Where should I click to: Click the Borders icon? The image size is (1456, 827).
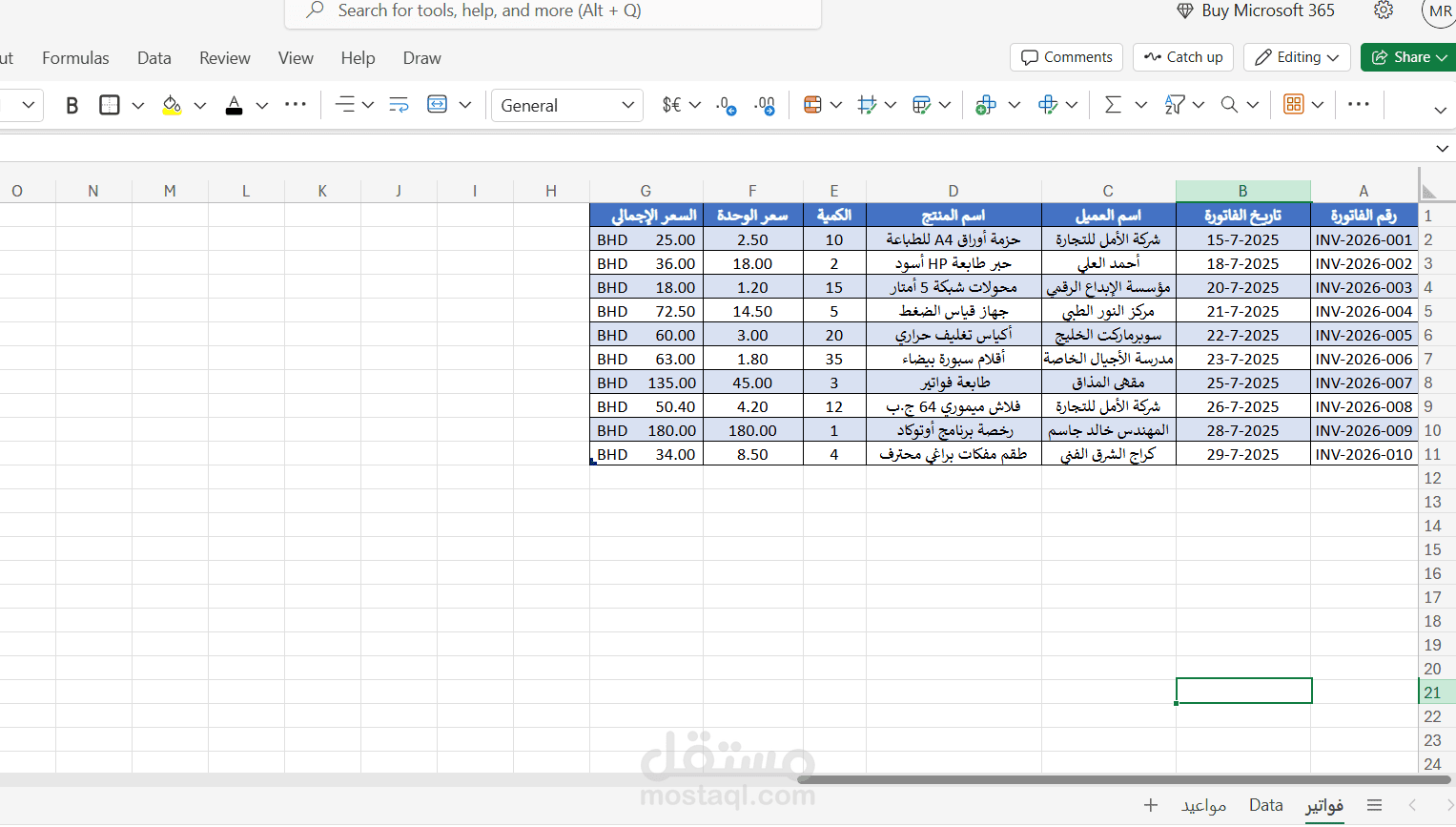tap(110, 105)
